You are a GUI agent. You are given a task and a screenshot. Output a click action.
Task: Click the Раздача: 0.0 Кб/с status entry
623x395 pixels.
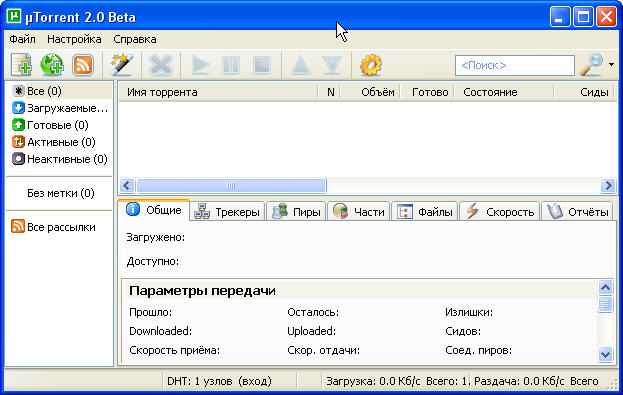pyautogui.click(x=536, y=381)
